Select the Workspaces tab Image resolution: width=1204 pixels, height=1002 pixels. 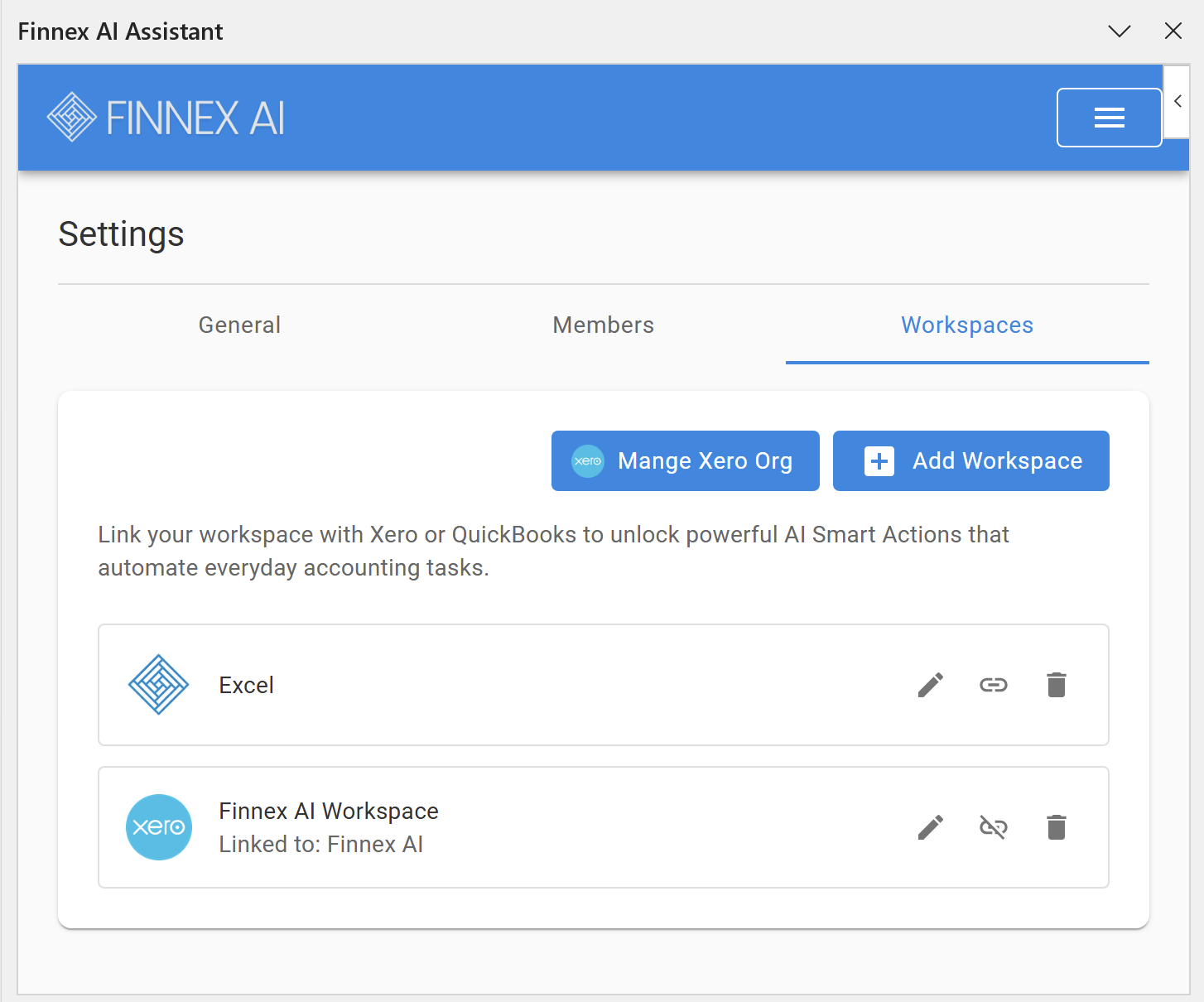tap(967, 325)
